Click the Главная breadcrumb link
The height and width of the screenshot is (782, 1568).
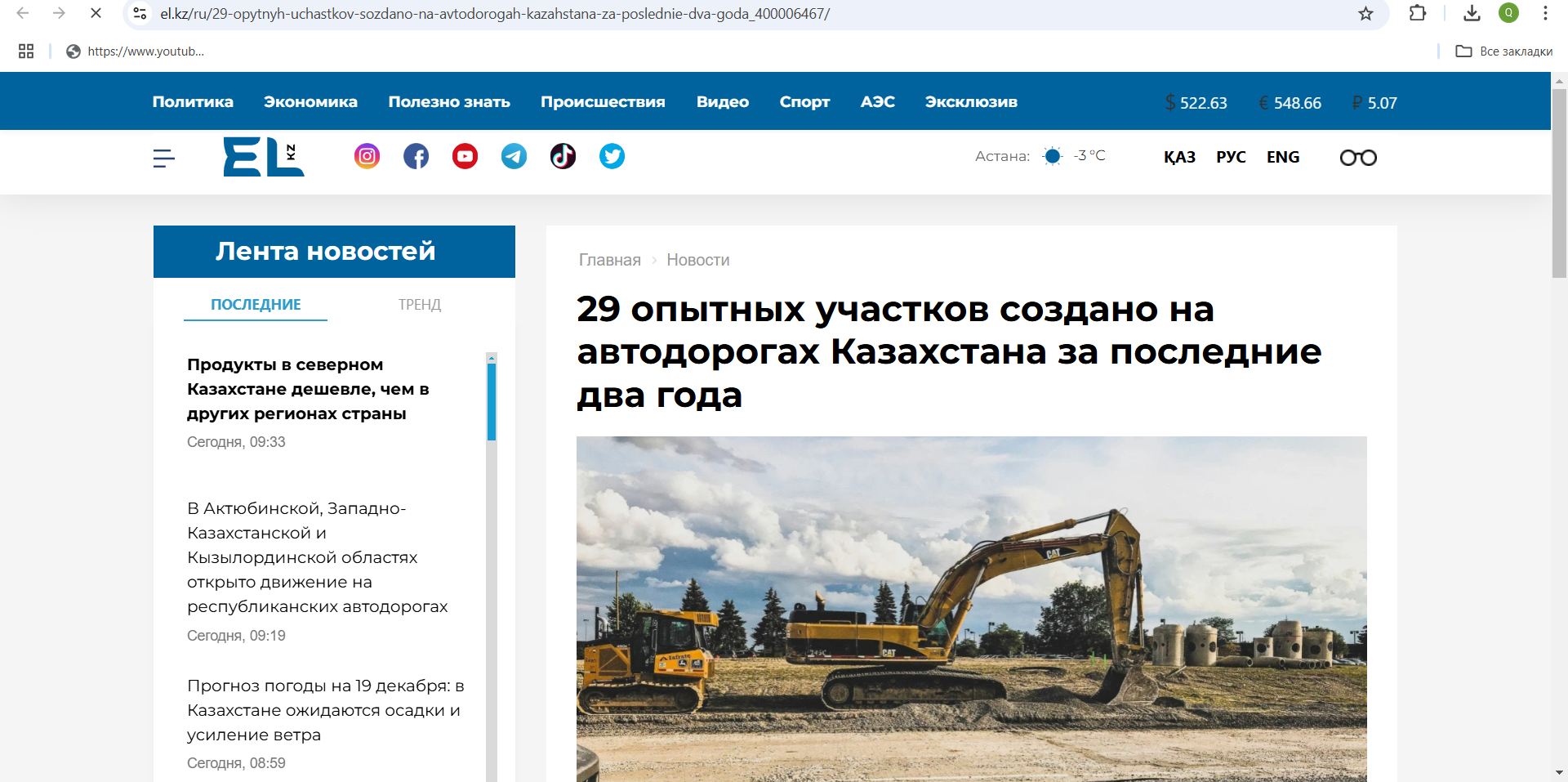pos(610,260)
